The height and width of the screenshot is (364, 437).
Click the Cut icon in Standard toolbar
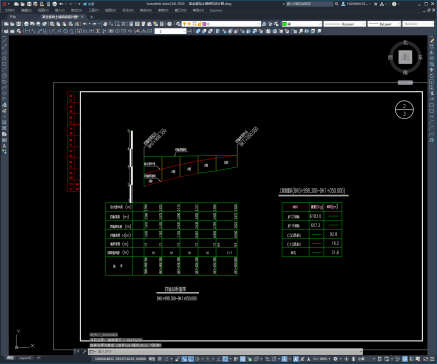pos(52,24)
